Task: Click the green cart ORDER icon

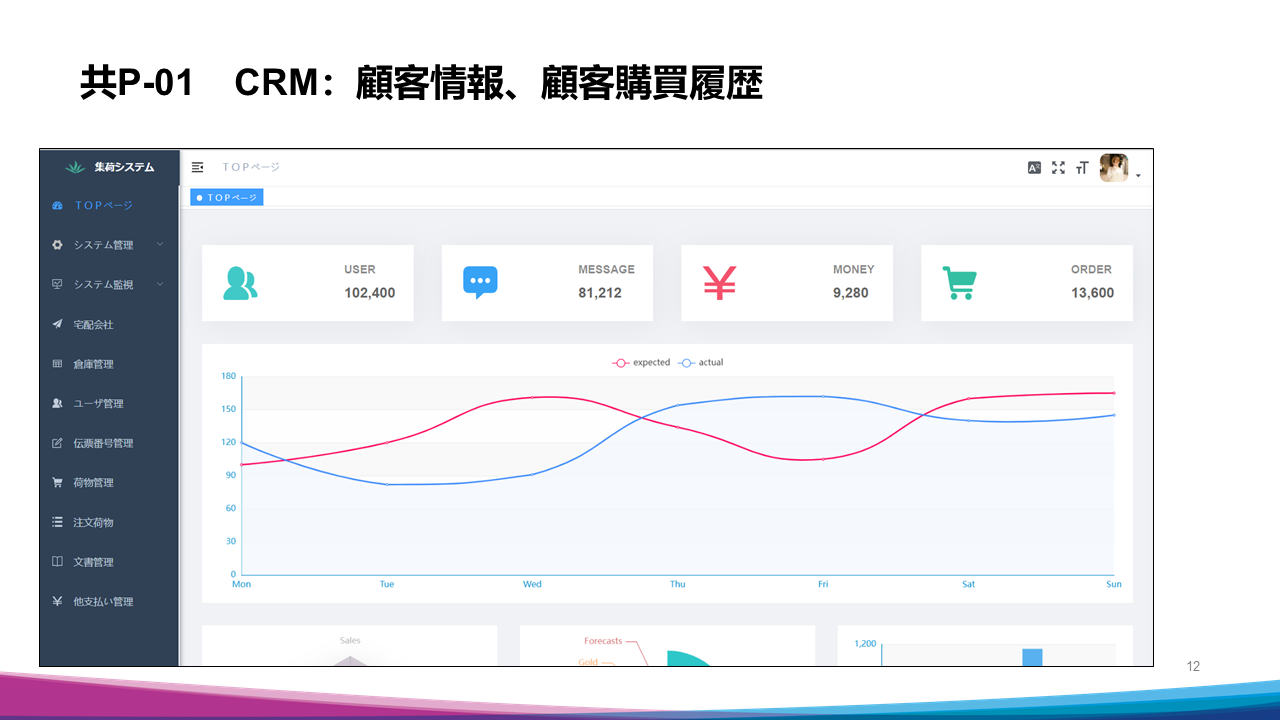Action: 960,283
